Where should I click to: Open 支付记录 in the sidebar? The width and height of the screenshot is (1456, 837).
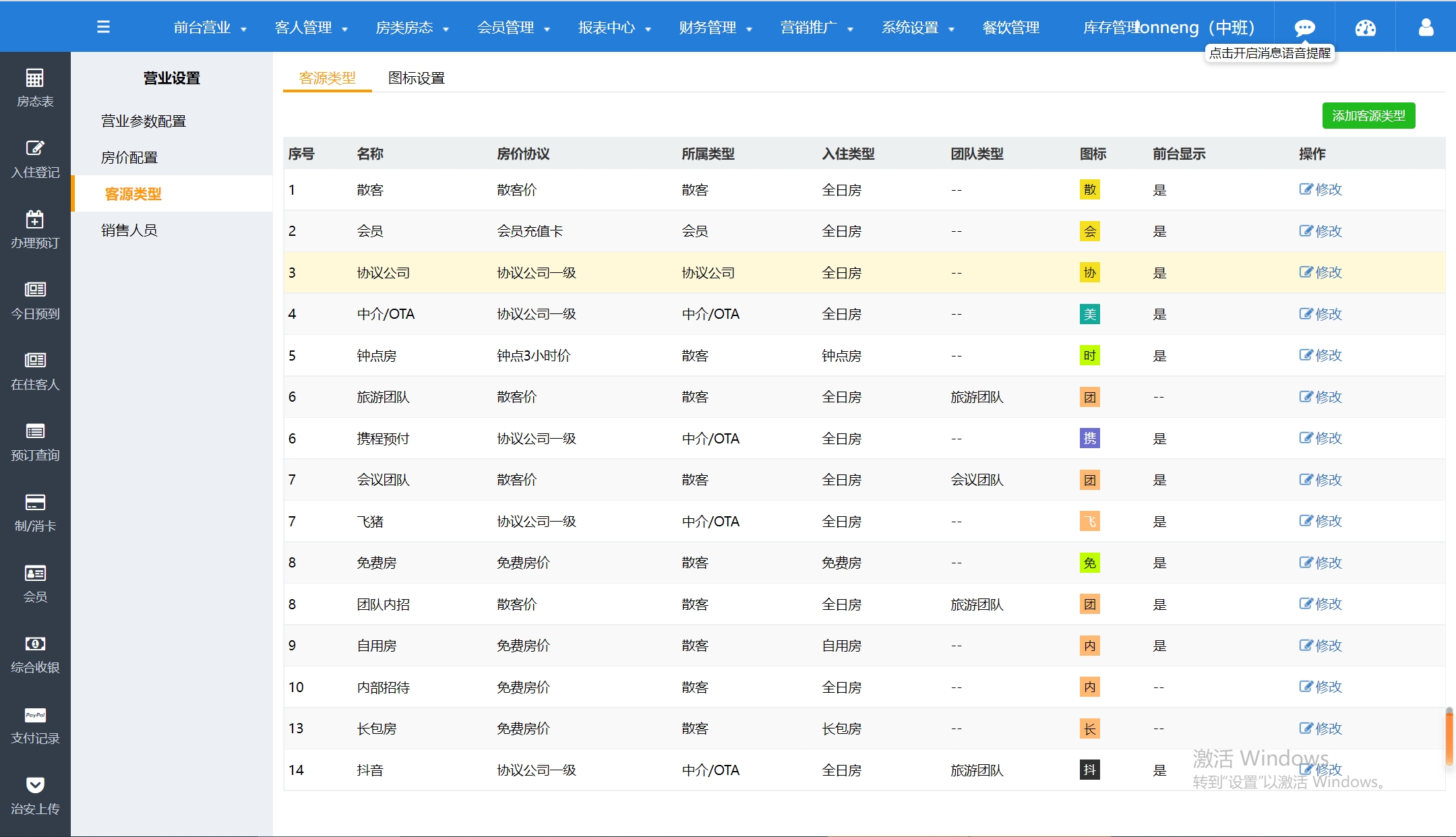[x=35, y=725]
